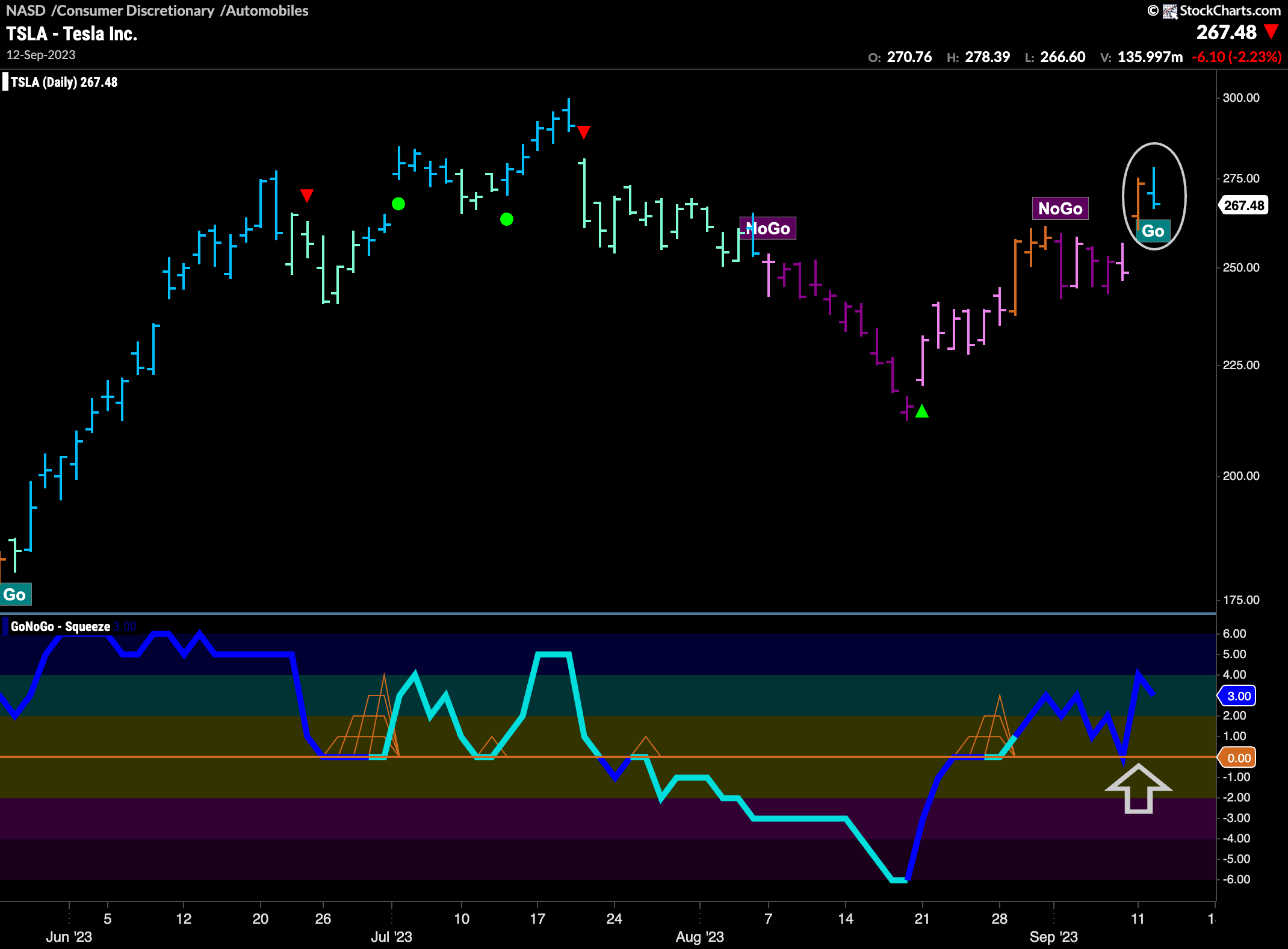Click the 6.00 oscillator axis label
This screenshot has height=949, width=1288.
[1235, 633]
